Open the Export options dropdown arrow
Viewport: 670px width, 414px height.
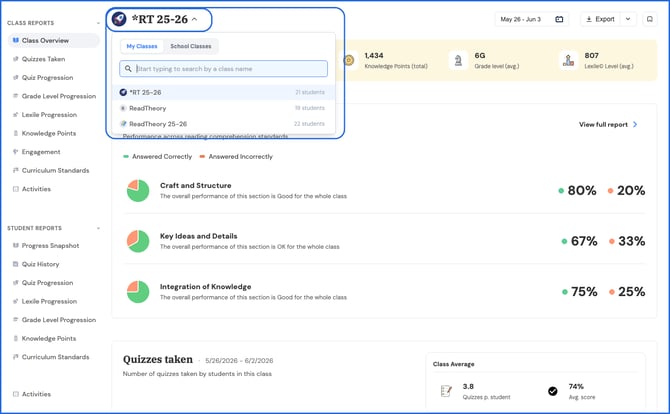[628, 19]
